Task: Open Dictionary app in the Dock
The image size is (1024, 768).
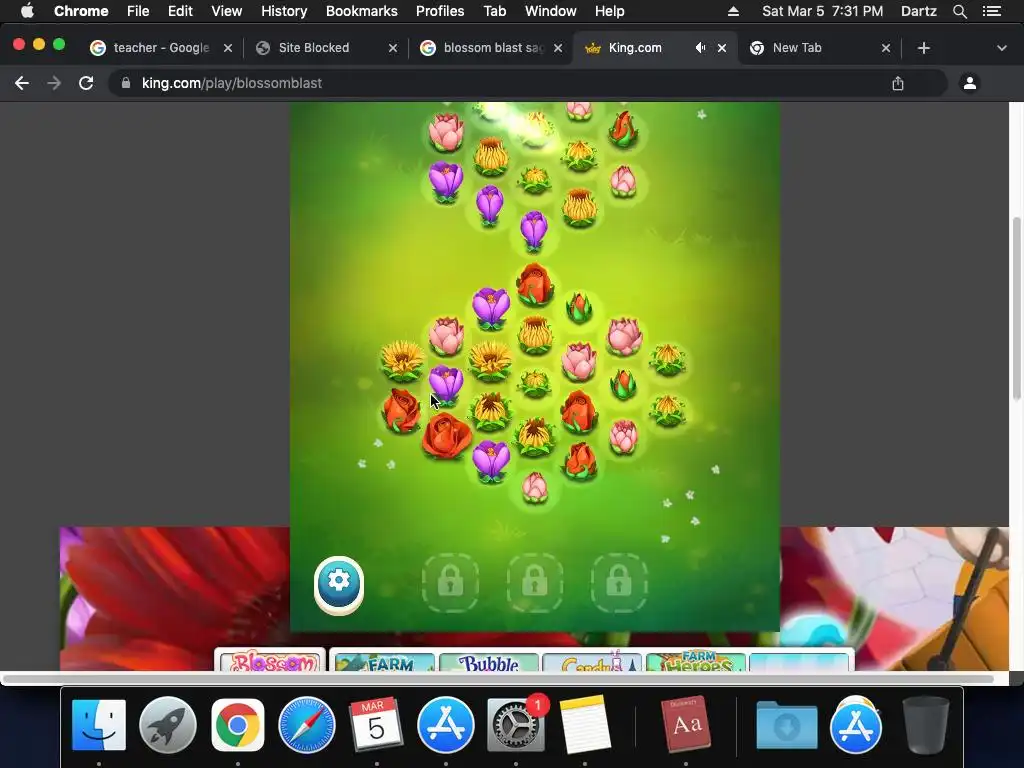Action: [686, 725]
